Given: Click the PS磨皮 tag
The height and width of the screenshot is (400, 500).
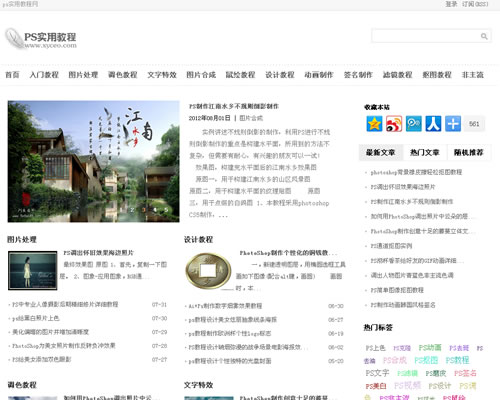Looking at the screenshot, I should [x=436, y=373].
